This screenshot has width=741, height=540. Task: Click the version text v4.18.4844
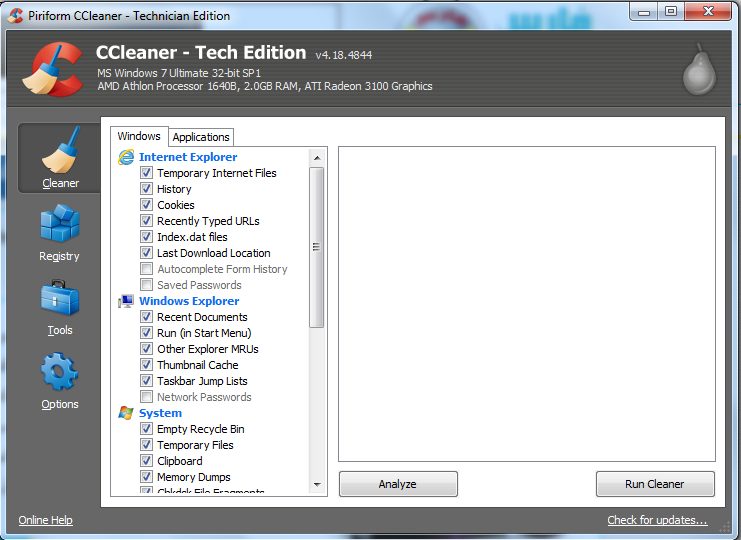pos(344,55)
